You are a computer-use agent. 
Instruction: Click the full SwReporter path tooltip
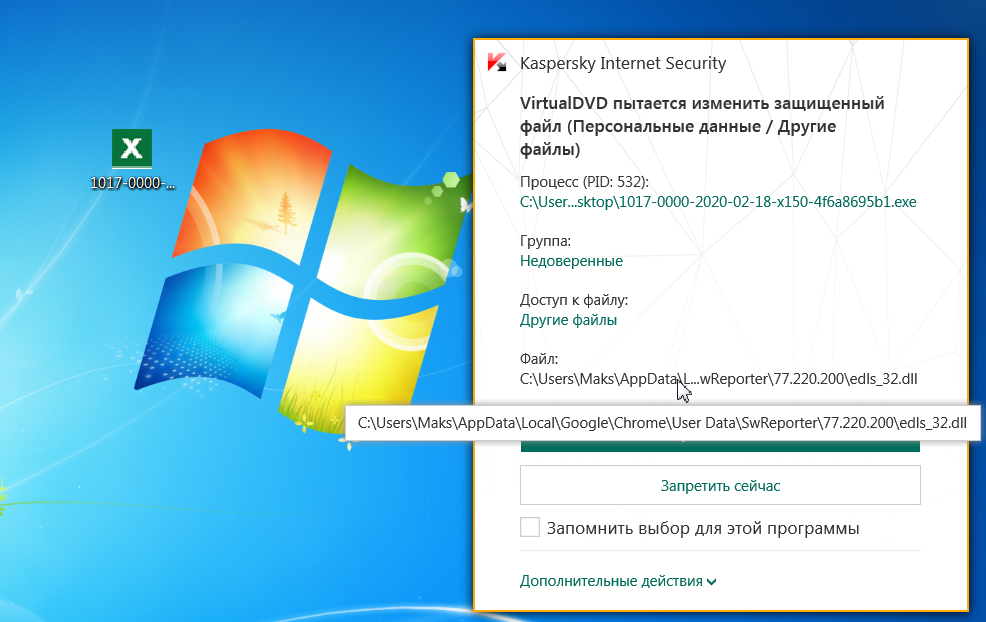pos(662,423)
